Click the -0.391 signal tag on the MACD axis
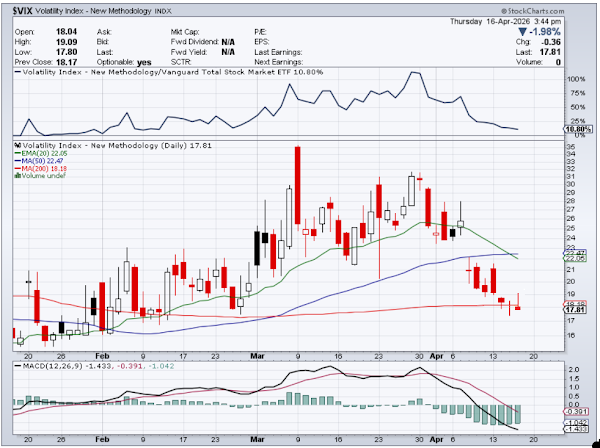 pyautogui.click(x=577, y=412)
